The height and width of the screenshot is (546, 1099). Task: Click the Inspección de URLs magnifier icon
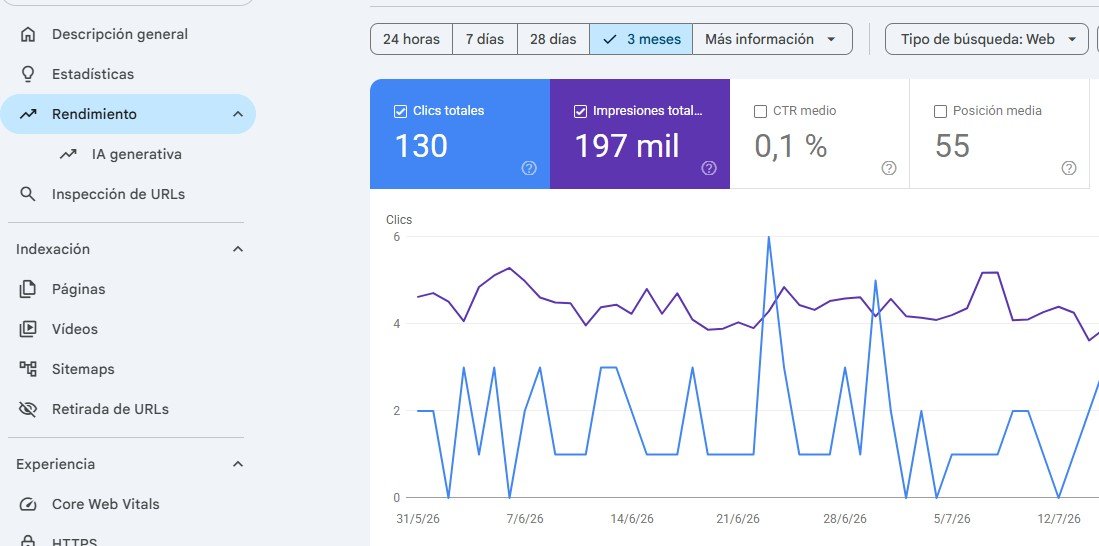click(28, 194)
